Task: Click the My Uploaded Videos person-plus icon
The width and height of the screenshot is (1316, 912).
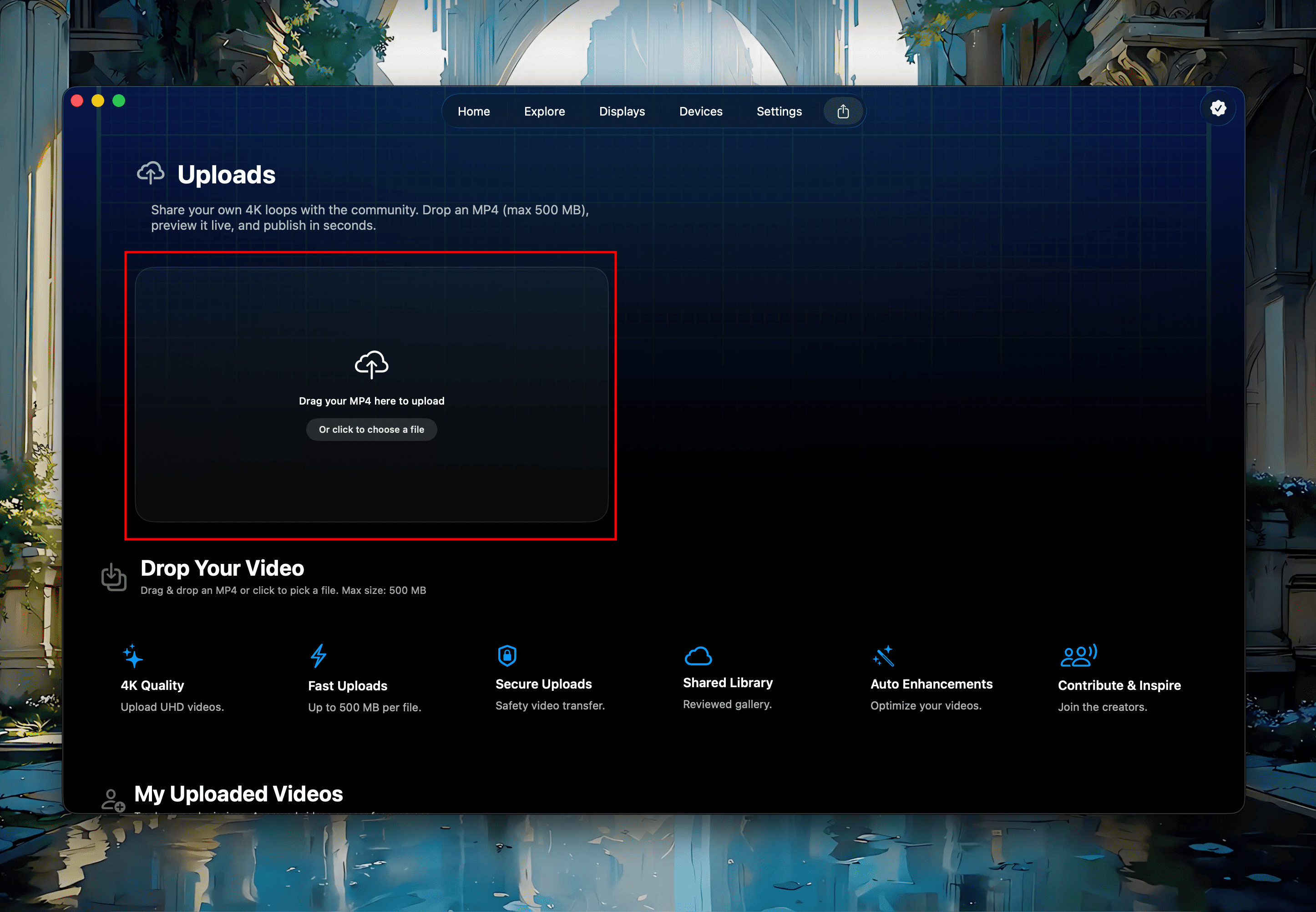Action: [112, 800]
